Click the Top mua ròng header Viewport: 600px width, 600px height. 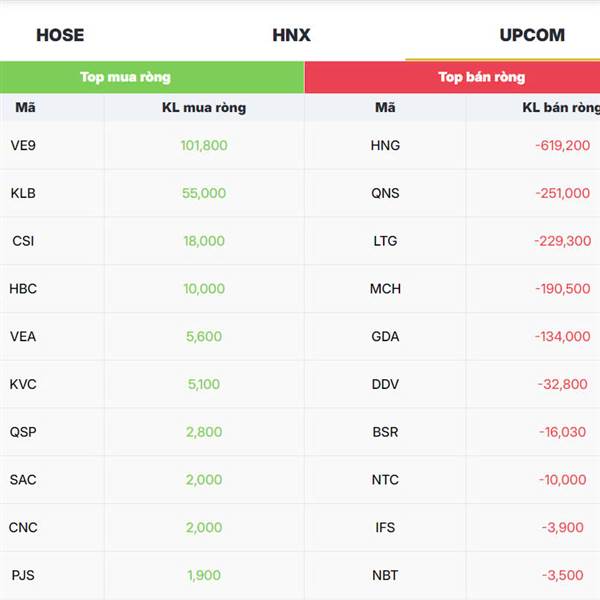coord(125,77)
